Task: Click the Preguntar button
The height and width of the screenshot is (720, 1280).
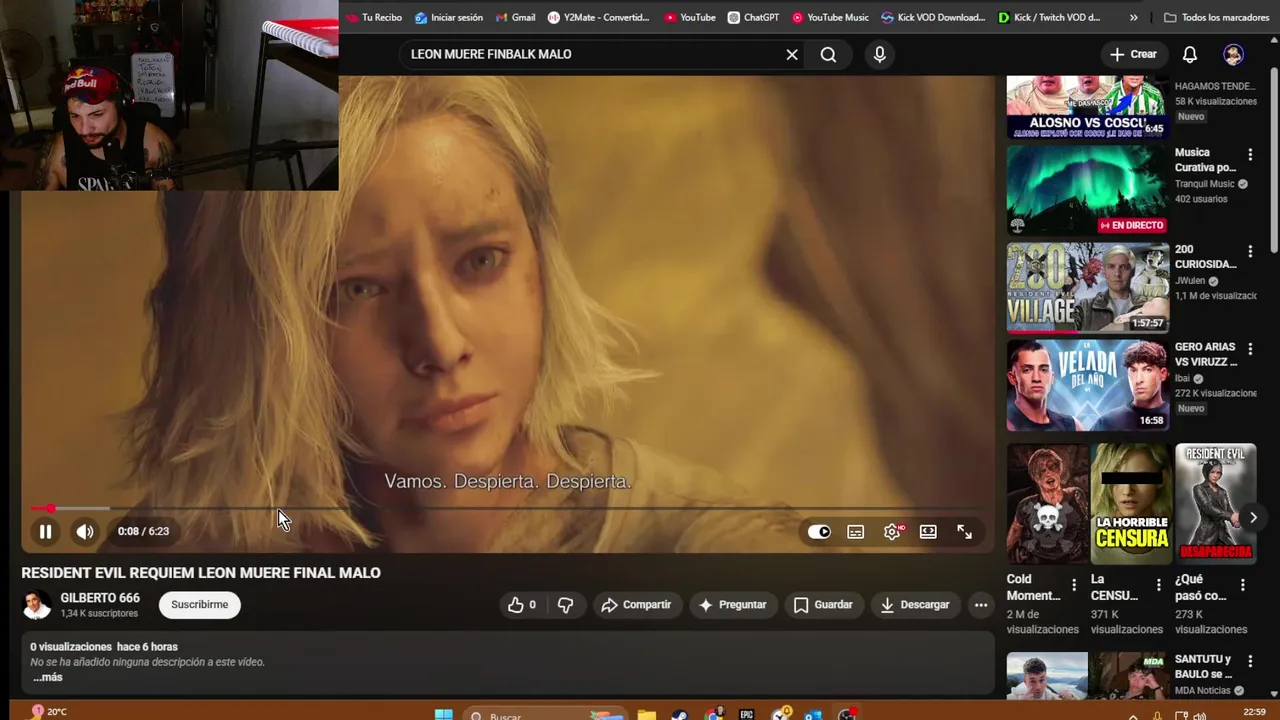Action: click(x=733, y=604)
